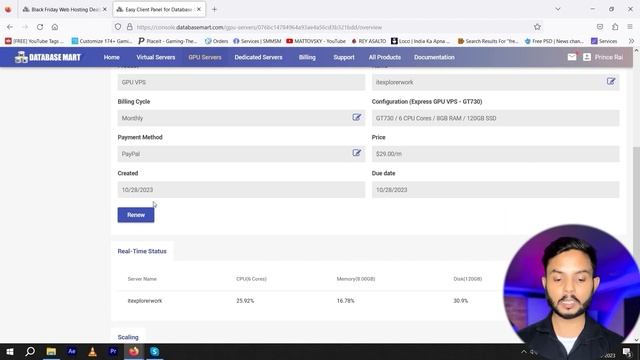Open the Prince Rai account menu
The width and height of the screenshot is (640, 360).
pos(603,57)
